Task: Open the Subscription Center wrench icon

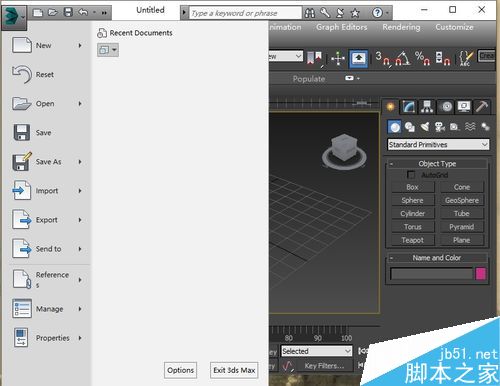Action: 325,13
